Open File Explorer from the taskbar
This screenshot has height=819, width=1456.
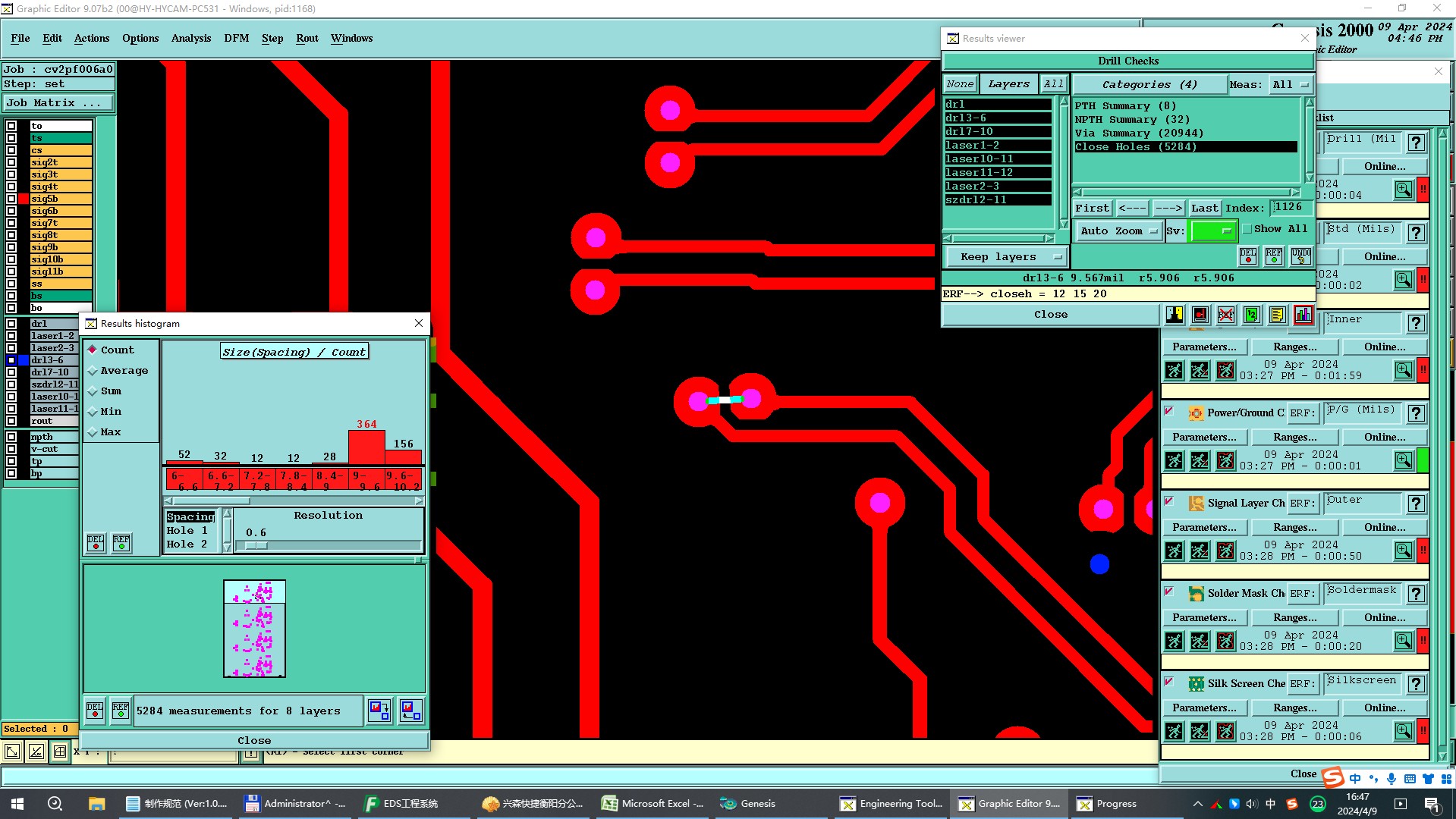[96, 804]
